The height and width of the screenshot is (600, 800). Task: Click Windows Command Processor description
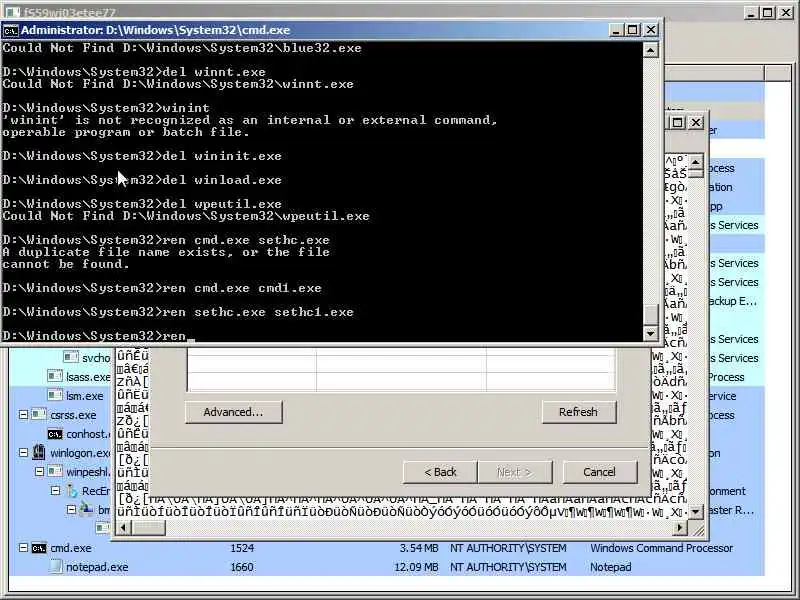coord(662,548)
